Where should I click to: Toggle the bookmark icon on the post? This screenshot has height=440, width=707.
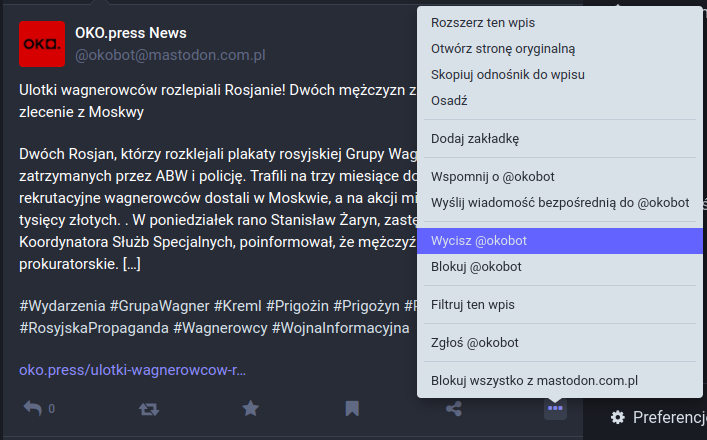click(x=352, y=408)
